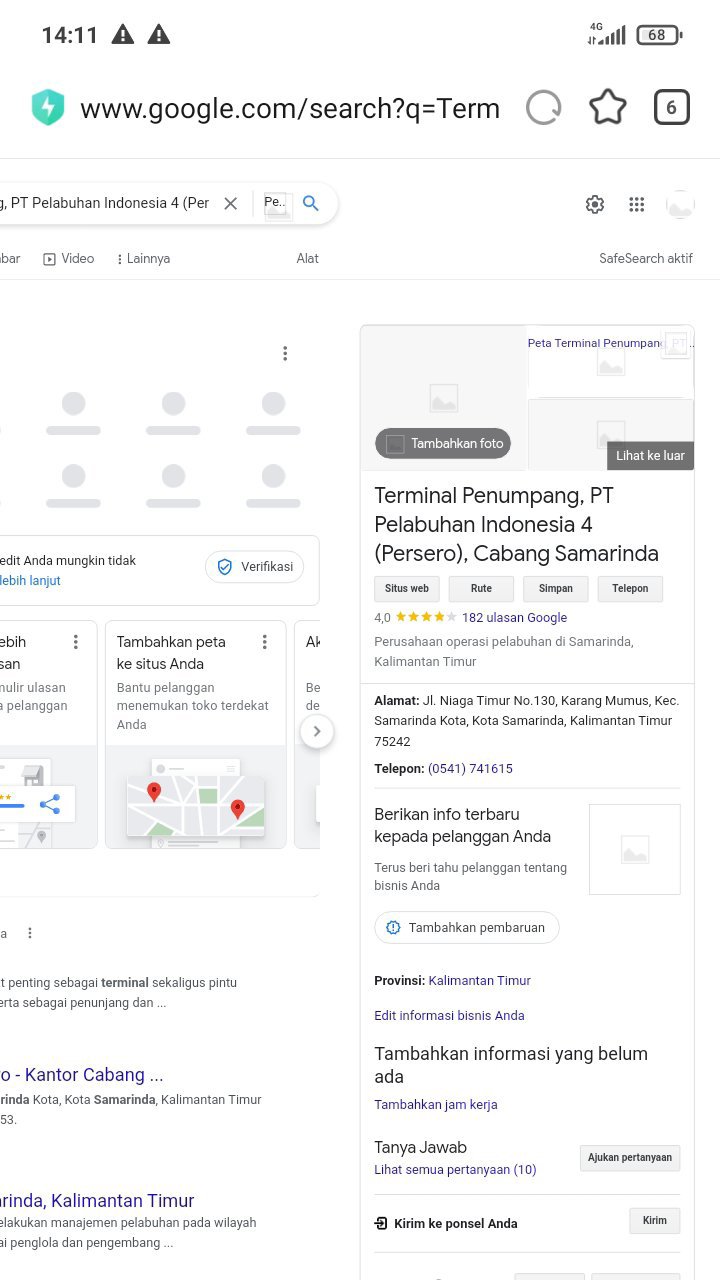The image size is (720, 1280).
Task: Tap the page reload spinner icon
Action: 543,108
